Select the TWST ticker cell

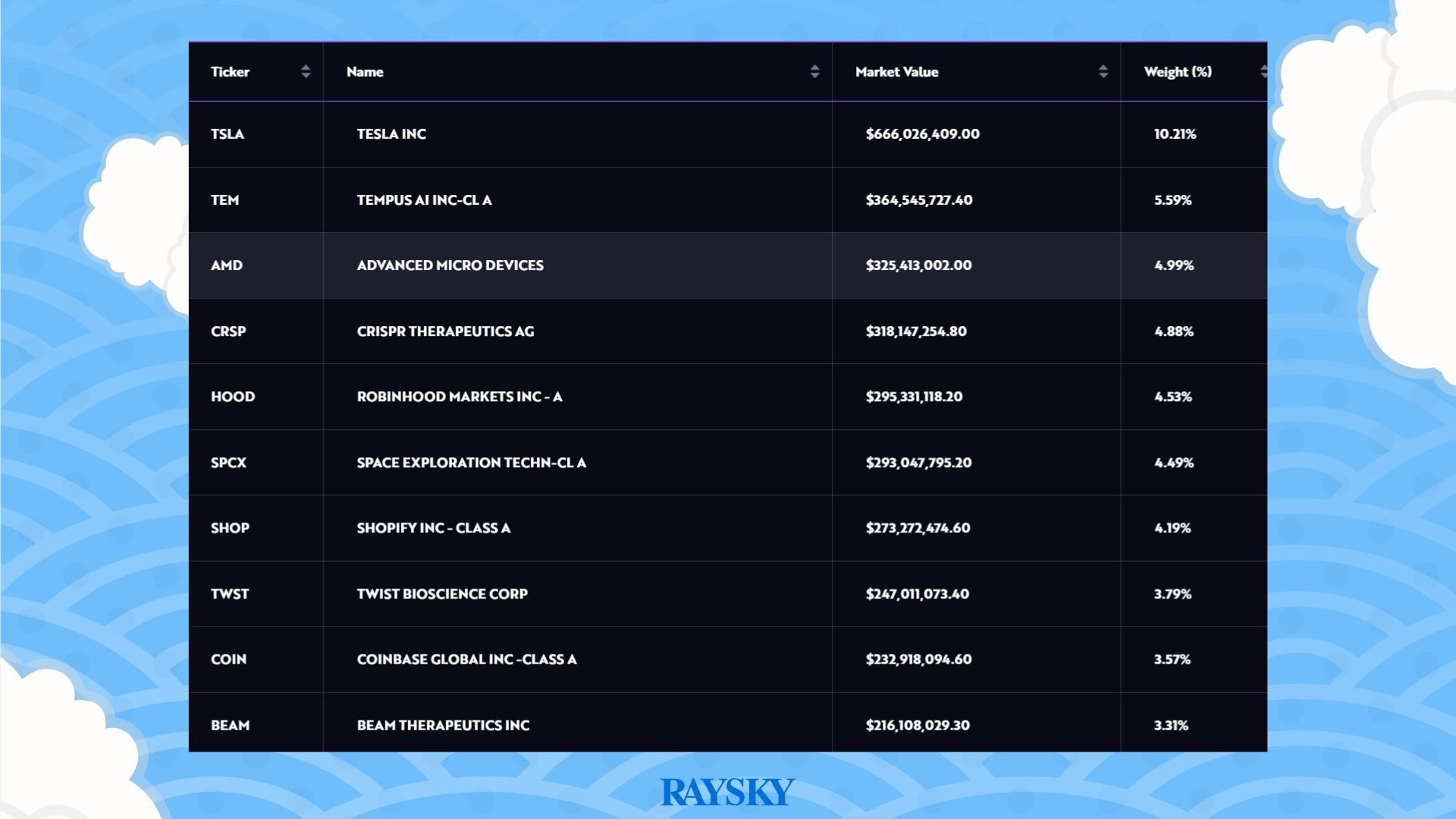pyautogui.click(x=230, y=594)
